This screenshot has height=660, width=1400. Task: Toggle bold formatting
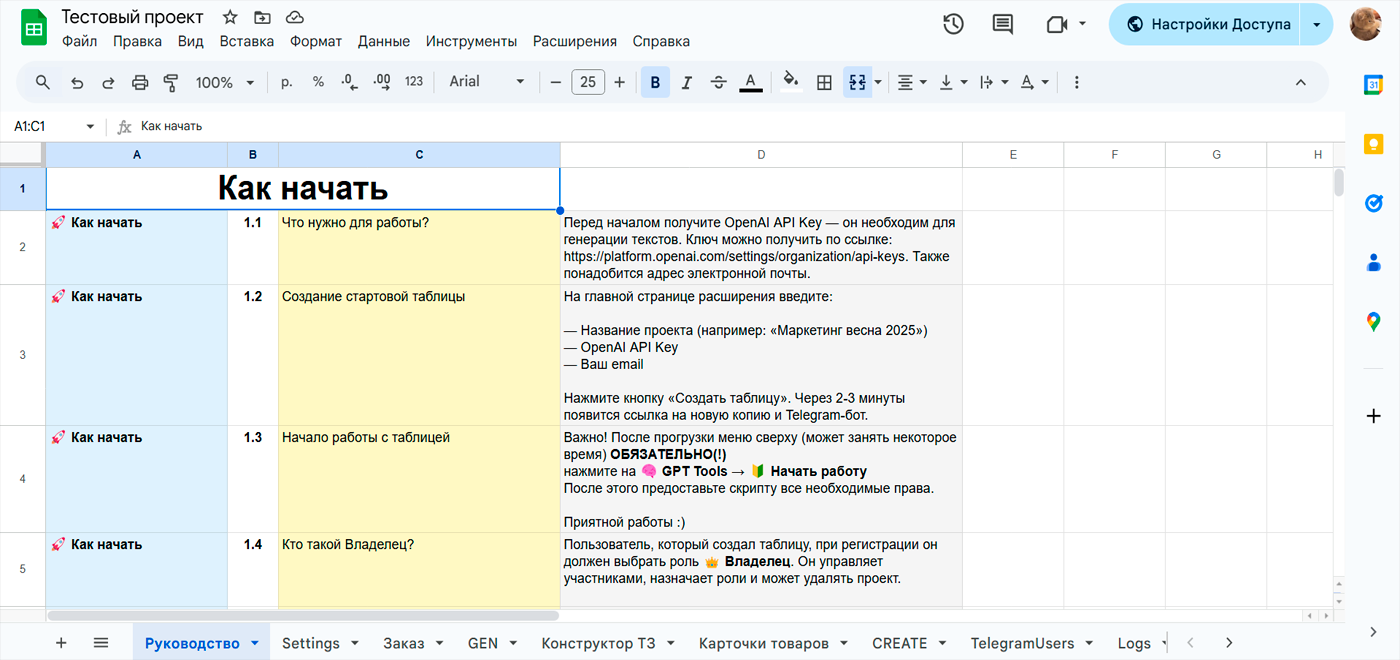pos(655,82)
